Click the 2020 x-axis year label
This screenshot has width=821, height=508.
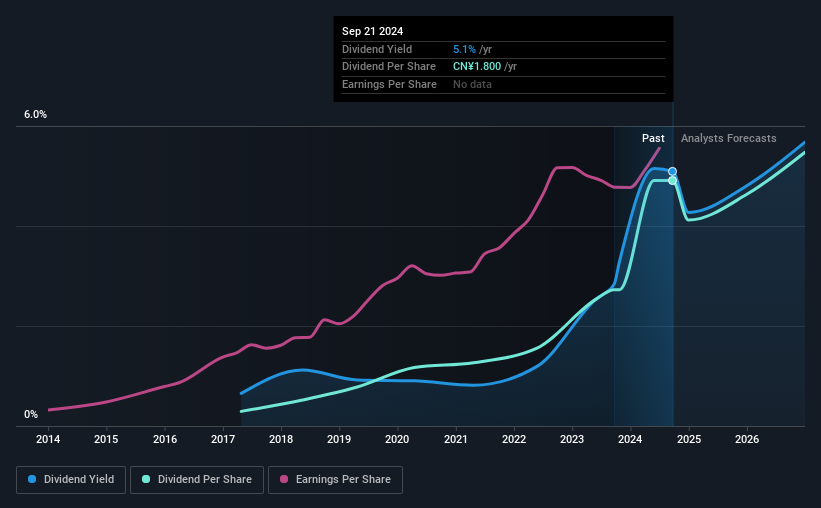397,439
